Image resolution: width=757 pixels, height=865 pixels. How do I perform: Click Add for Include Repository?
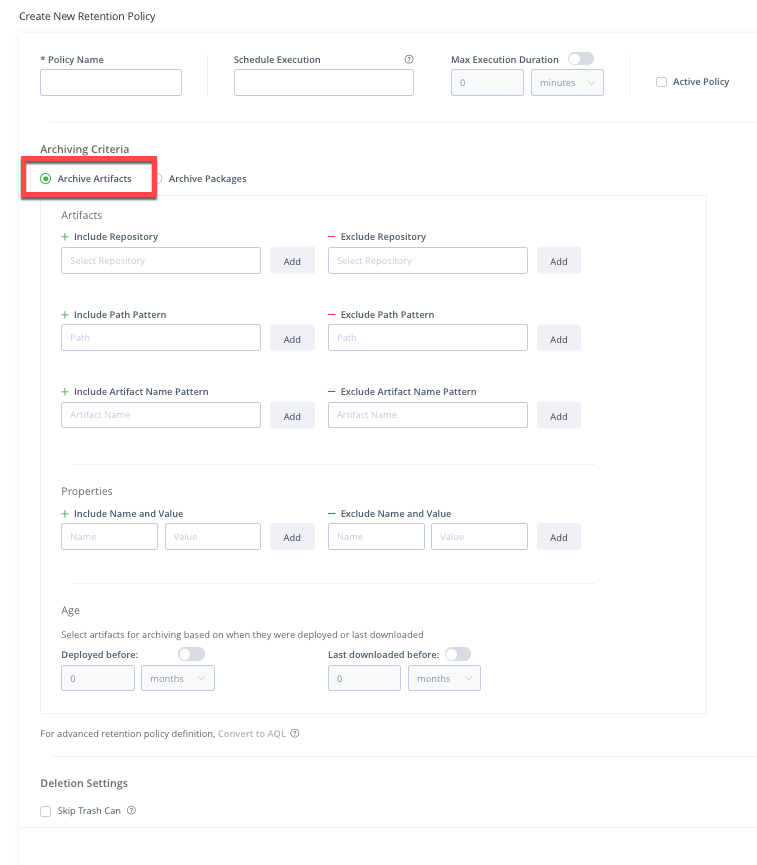[292, 261]
